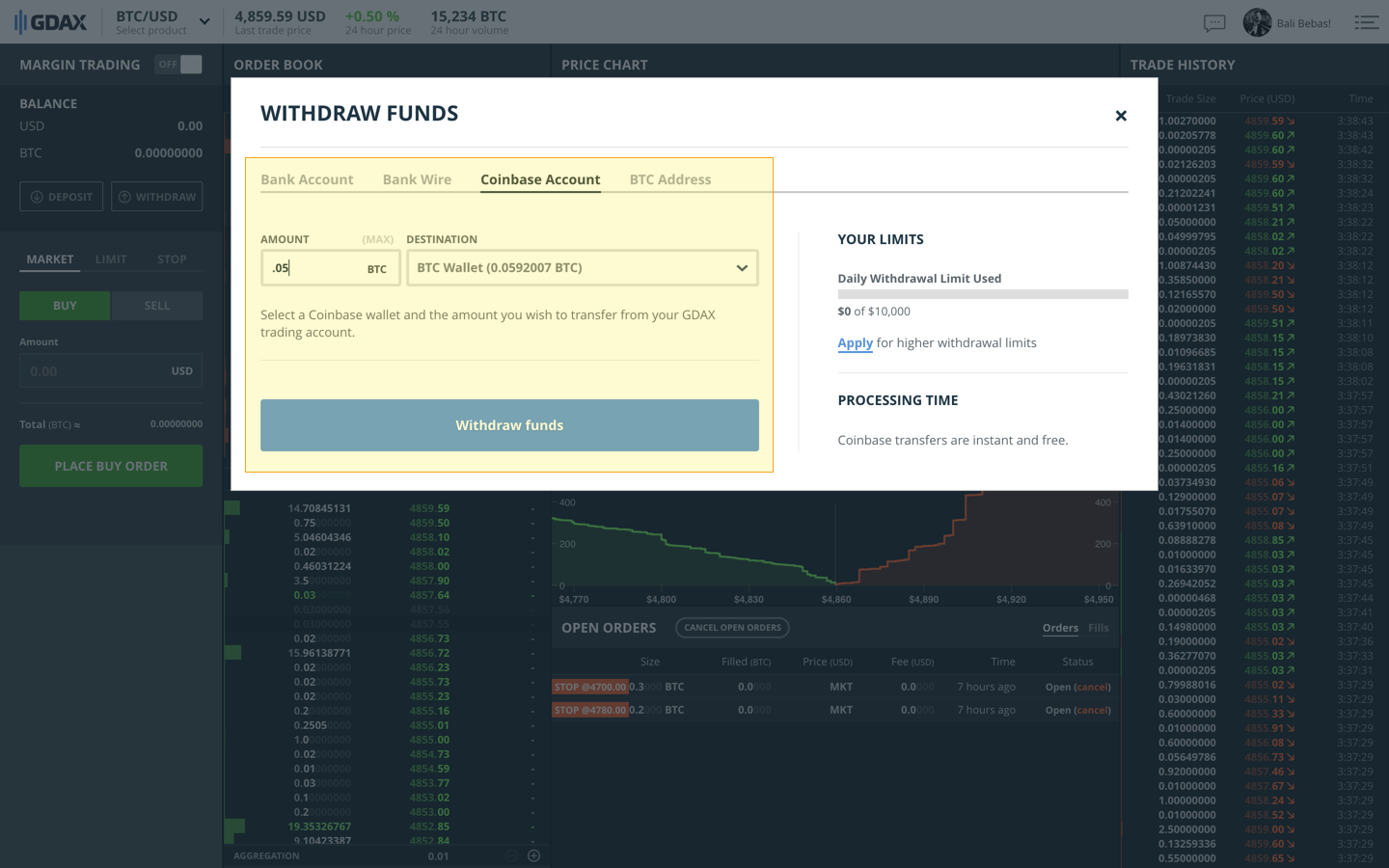Image resolution: width=1389 pixels, height=868 pixels.
Task: Select the Stop order tab
Action: point(172,259)
